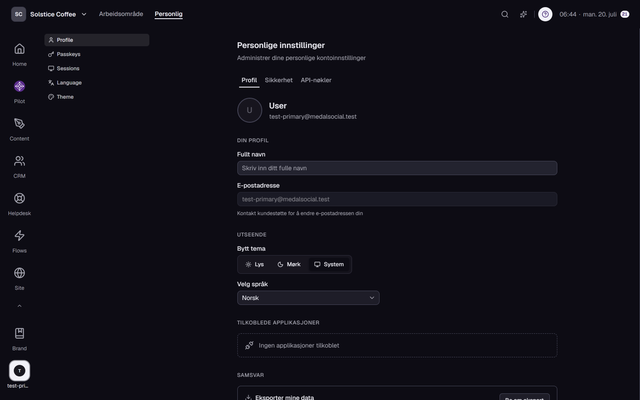
Task: Focus the Fullt navn input field
Action: point(397,168)
